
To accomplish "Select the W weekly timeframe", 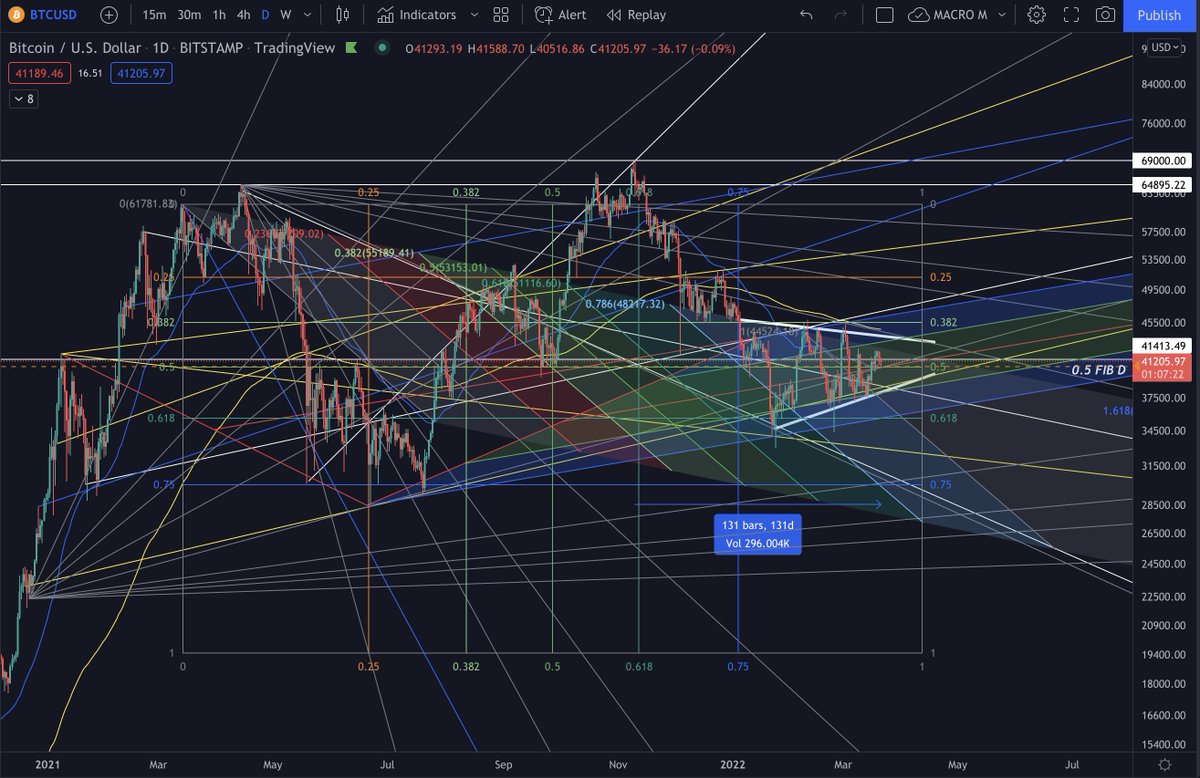I will [x=285, y=15].
